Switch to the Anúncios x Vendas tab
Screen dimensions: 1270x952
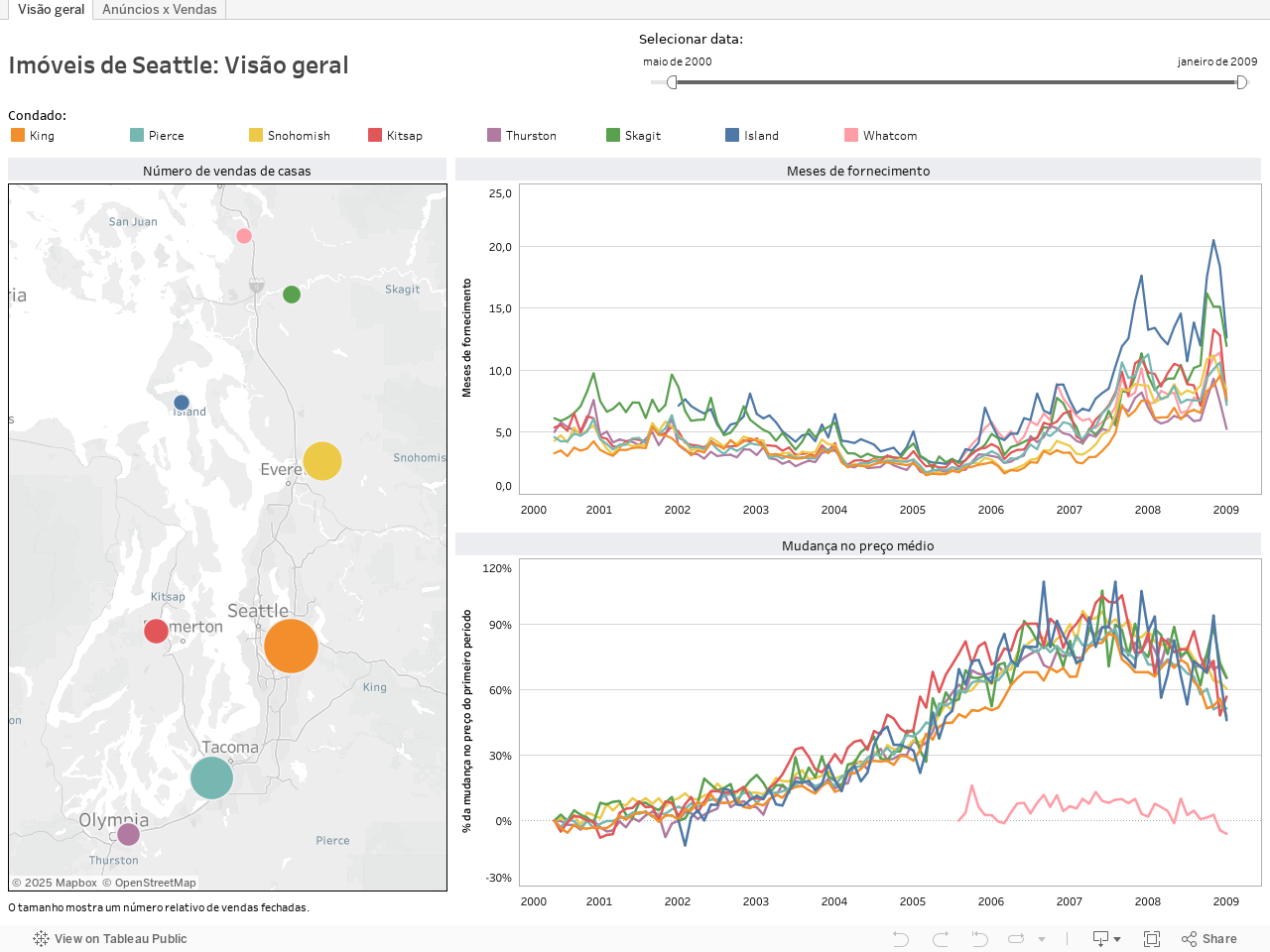click(x=160, y=9)
